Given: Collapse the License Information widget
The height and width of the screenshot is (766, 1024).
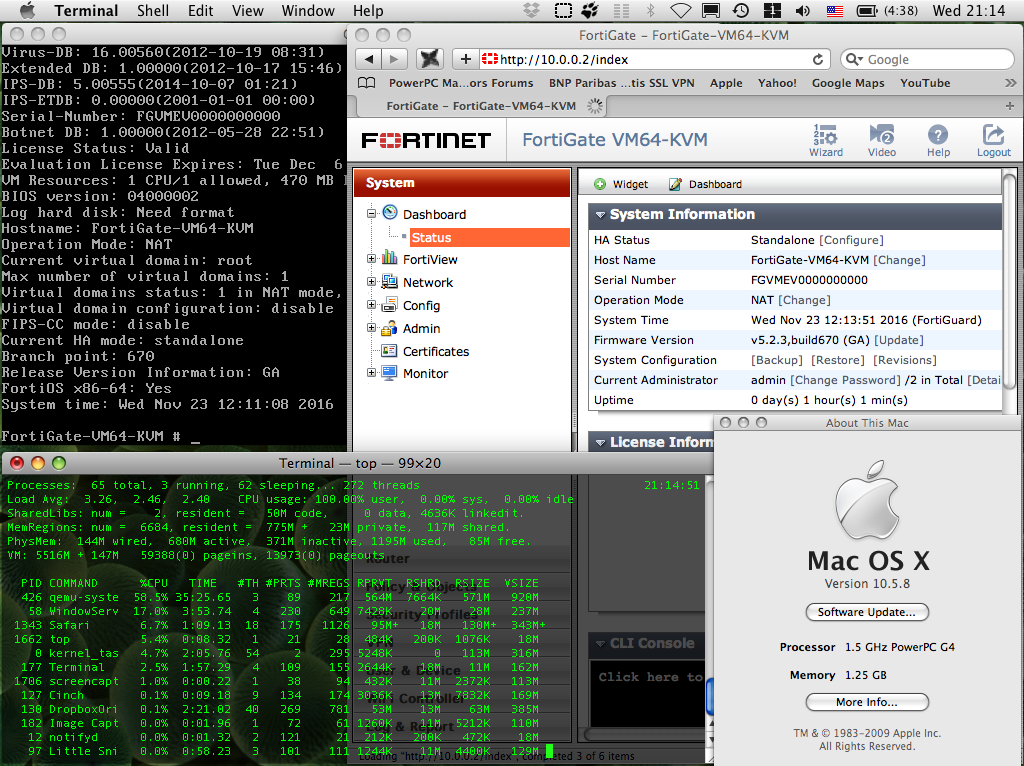Looking at the screenshot, I should (600, 443).
